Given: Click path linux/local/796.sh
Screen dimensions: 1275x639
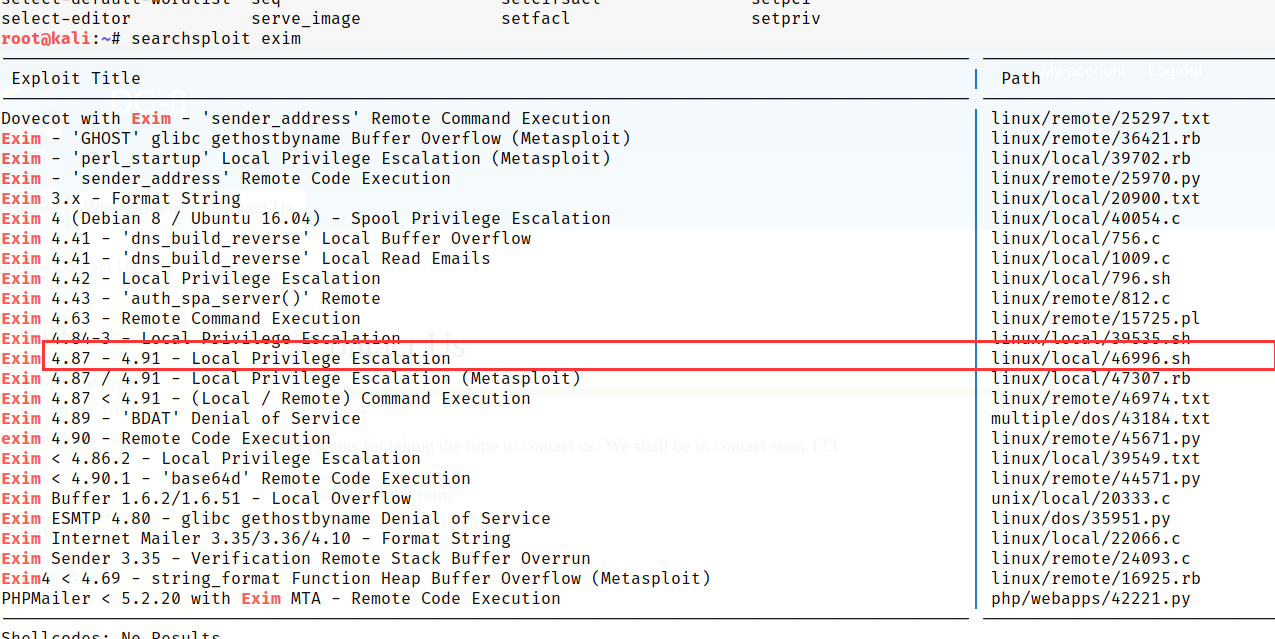Looking at the screenshot, I should 1081,278.
